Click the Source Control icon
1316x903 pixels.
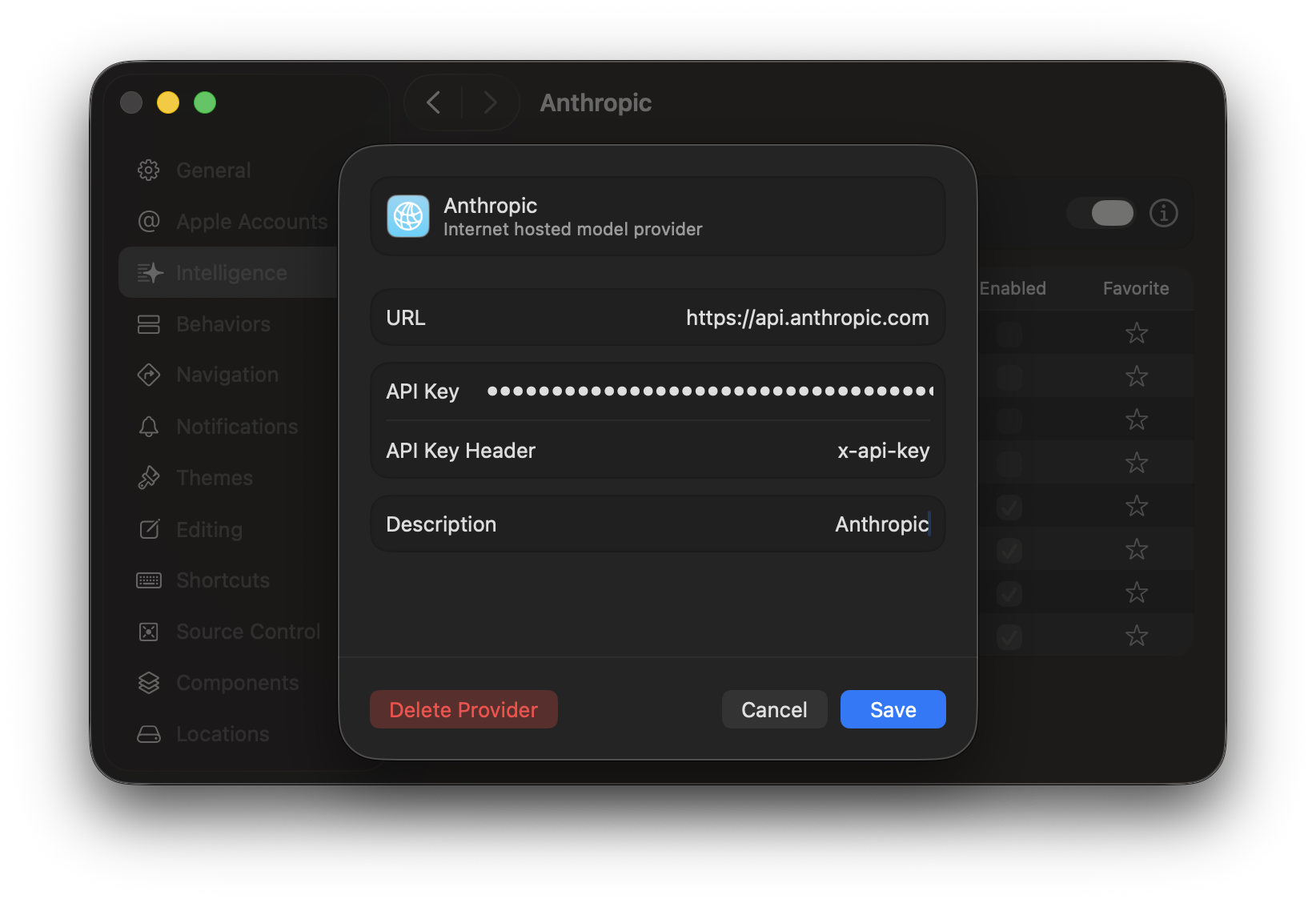click(x=150, y=631)
